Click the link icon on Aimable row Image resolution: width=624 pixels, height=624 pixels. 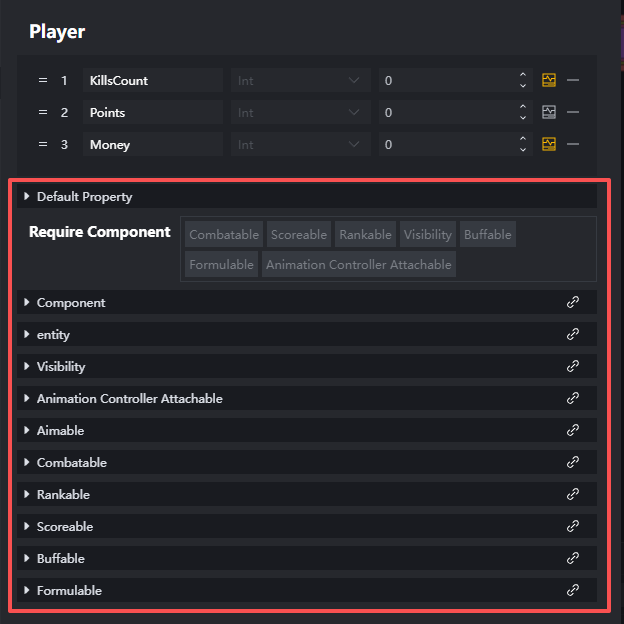(x=573, y=430)
